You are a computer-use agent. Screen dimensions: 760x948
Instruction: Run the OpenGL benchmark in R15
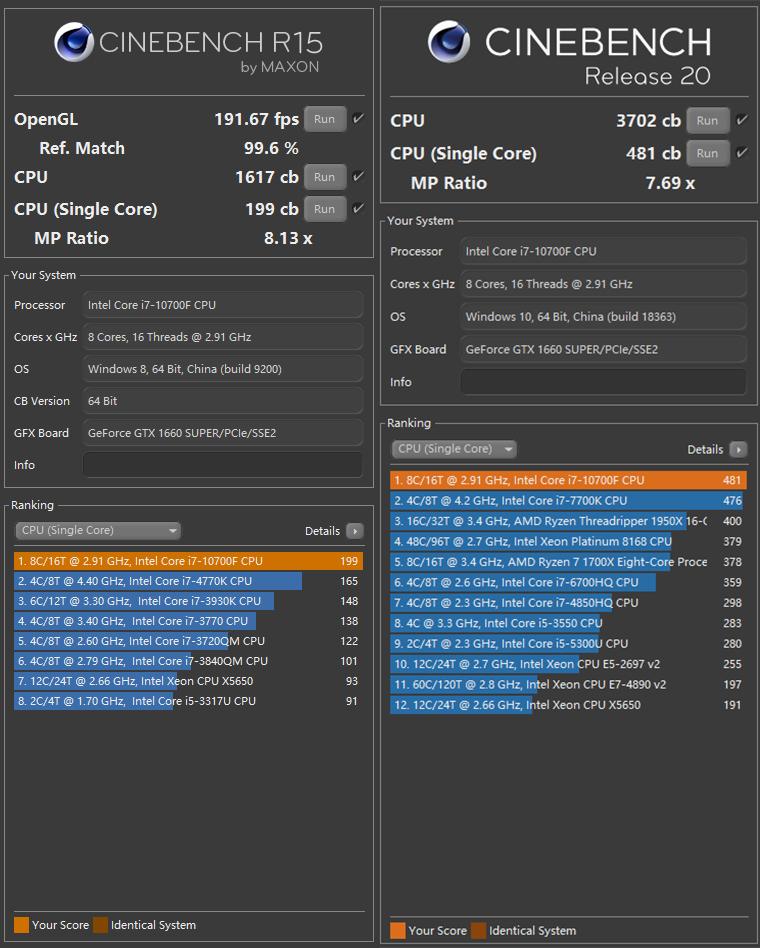[x=324, y=119]
